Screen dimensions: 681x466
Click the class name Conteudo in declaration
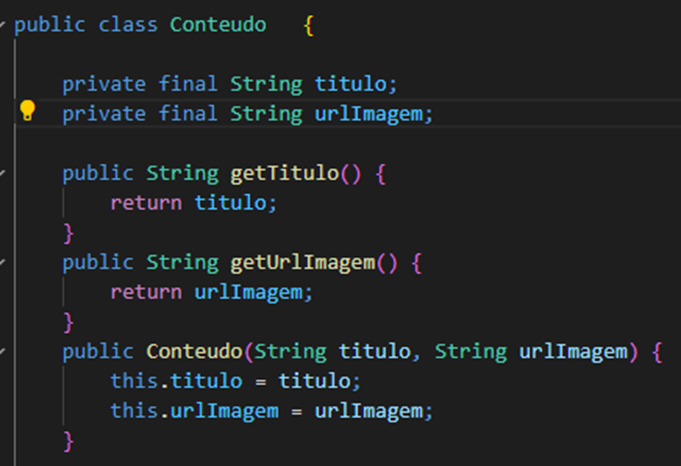coord(218,24)
